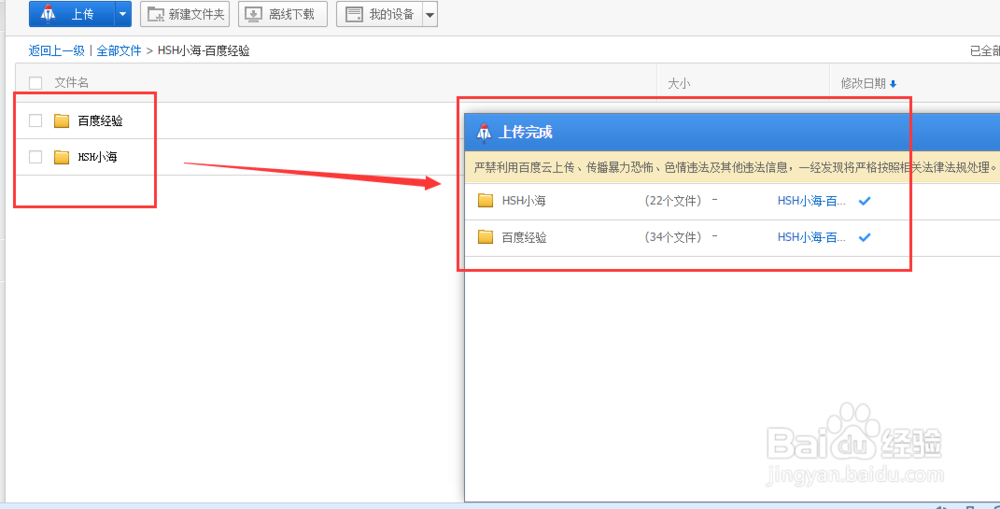1000x509 pixels.
Task: Click the 上传 upload button
Action: pos(71,14)
